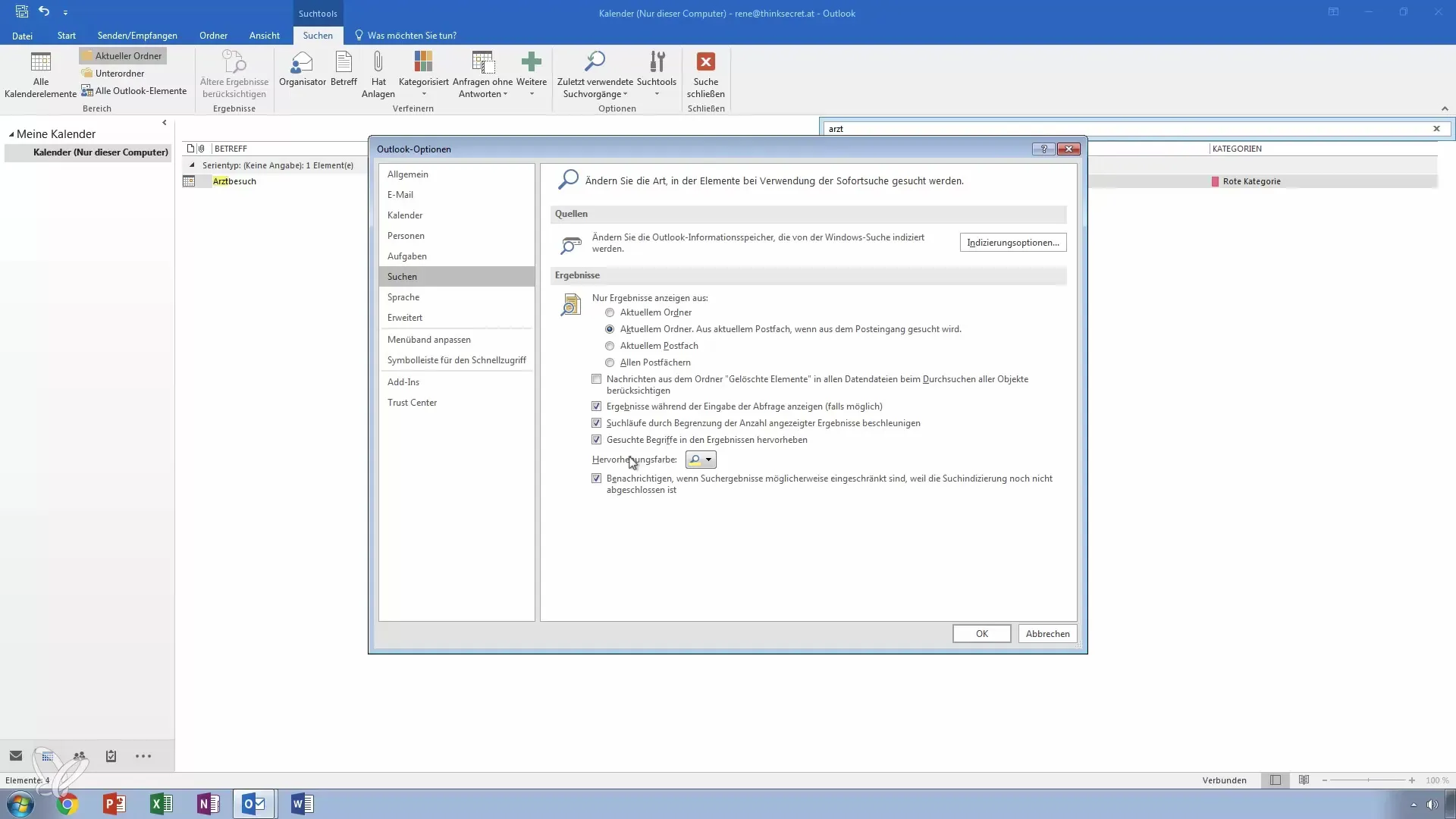This screenshot has height=819, width=1456.
Task: Click OK in Outlook-Optionen dialog
Action: [981, 634]
